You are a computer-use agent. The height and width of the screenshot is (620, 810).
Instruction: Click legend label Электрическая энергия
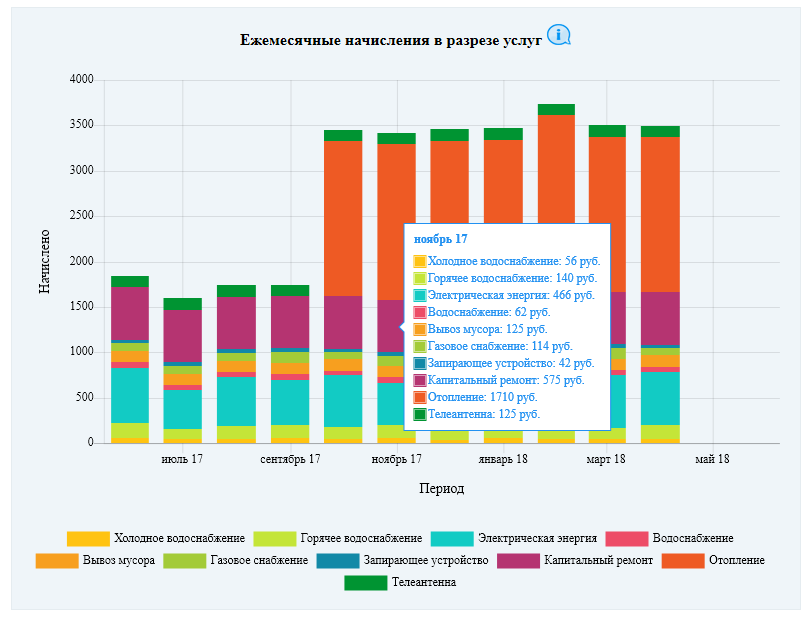coord(537,538)
